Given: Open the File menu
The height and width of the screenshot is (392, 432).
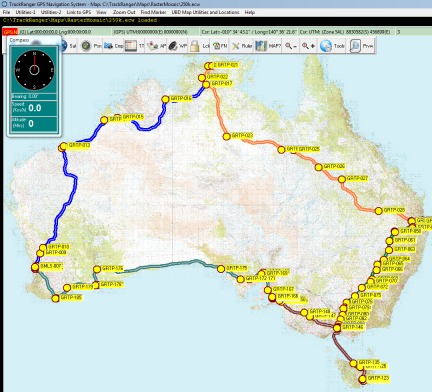Looking at the screenshot, I should (x=6, y=12).
